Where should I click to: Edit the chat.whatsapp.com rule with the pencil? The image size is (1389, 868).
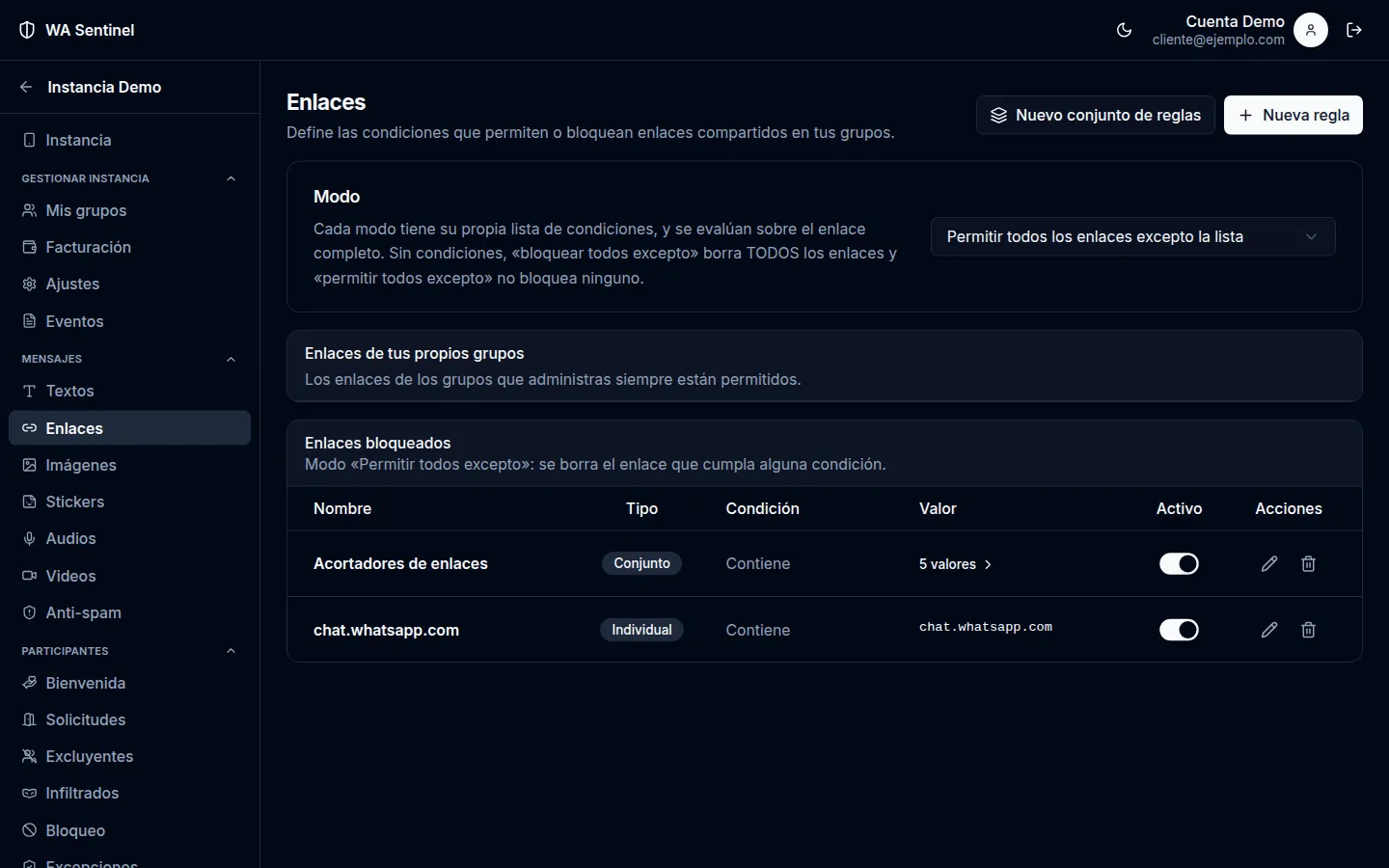click(x=1269, y=630)
